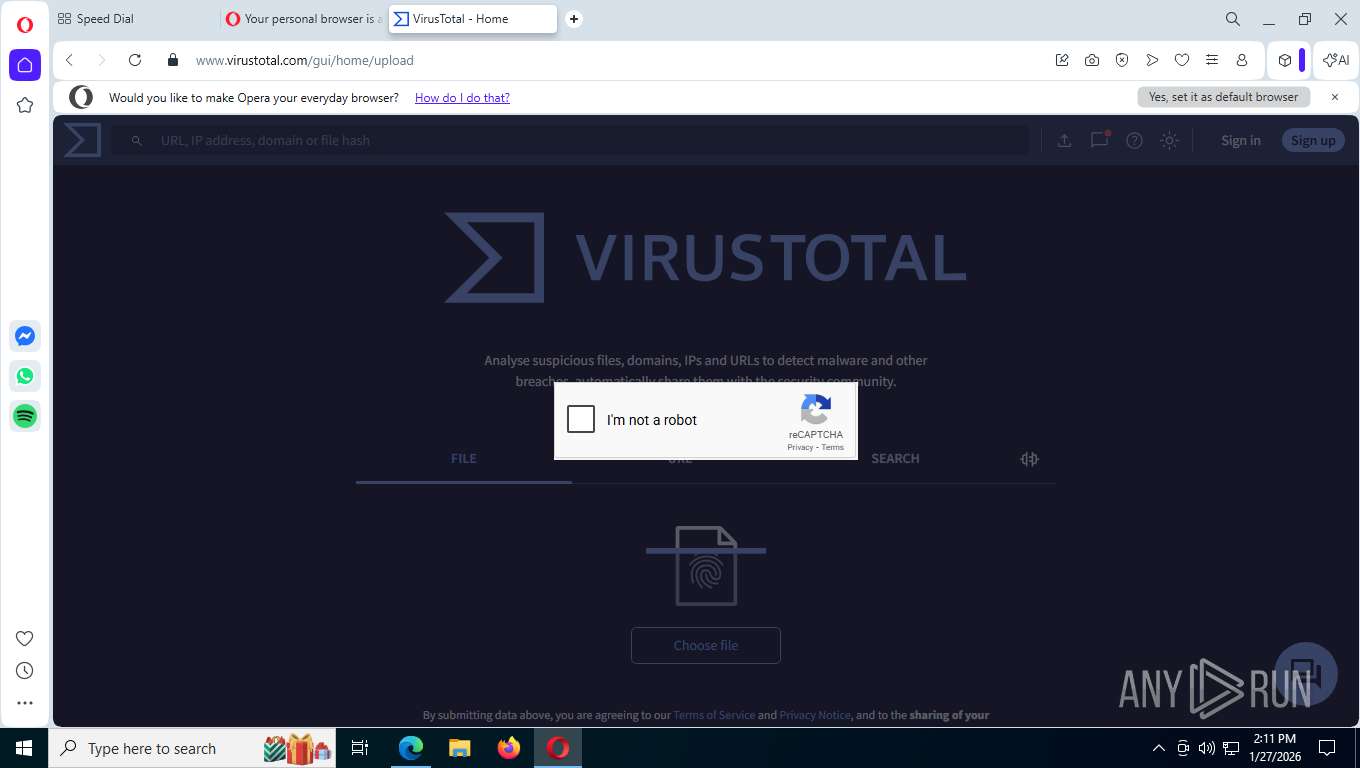Open the Windows Start menu
The image size is (1360, 768).
point(24,748)
